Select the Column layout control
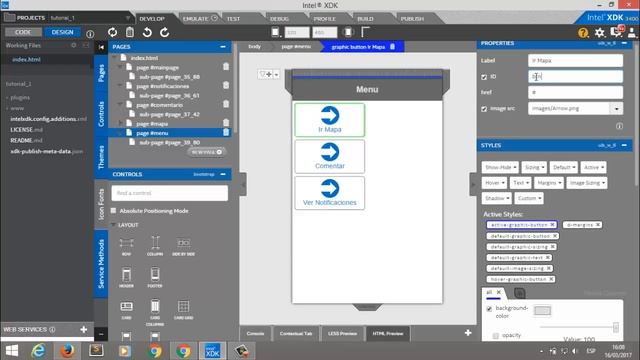 point(155,246)
